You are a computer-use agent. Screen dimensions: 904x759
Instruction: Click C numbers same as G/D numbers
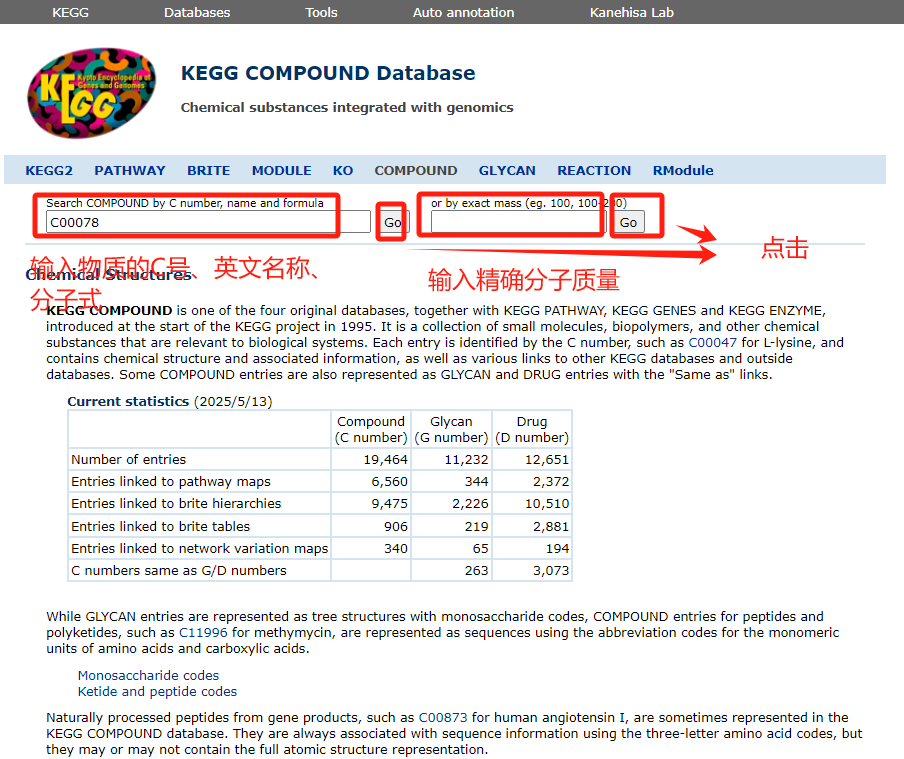click(x=179, y=570)
